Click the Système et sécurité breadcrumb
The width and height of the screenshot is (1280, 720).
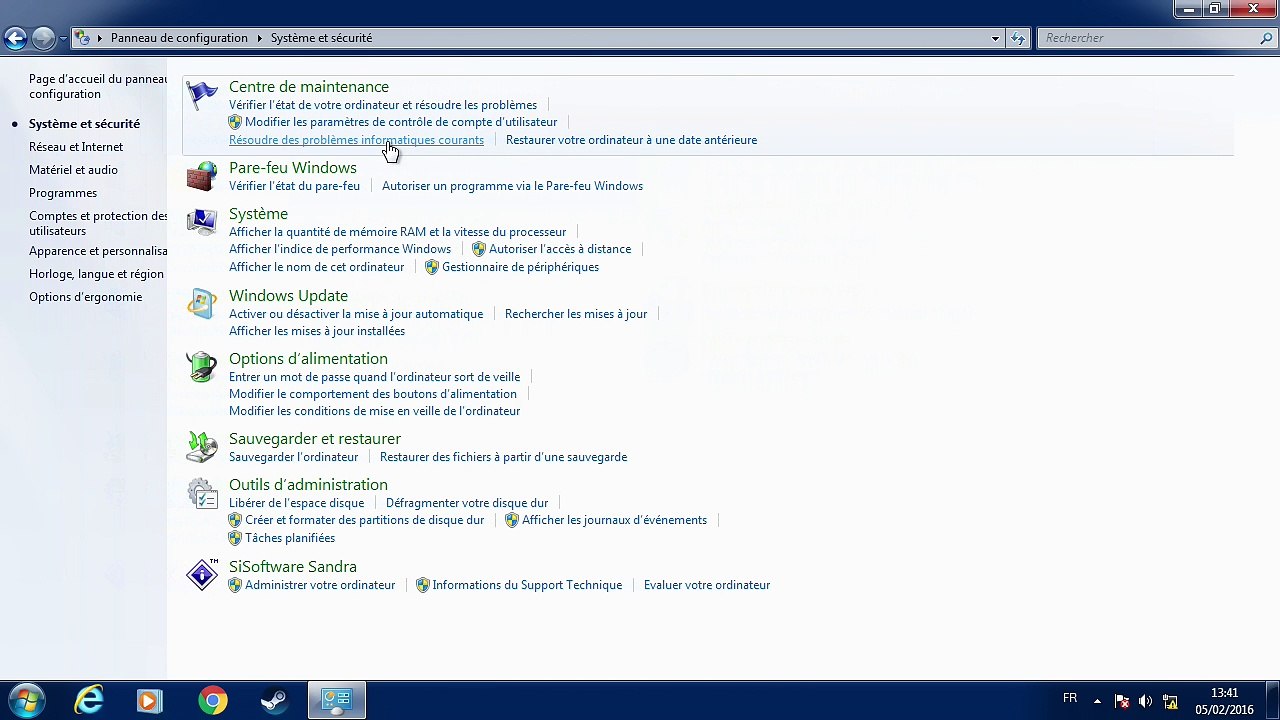tap(321, 38)
